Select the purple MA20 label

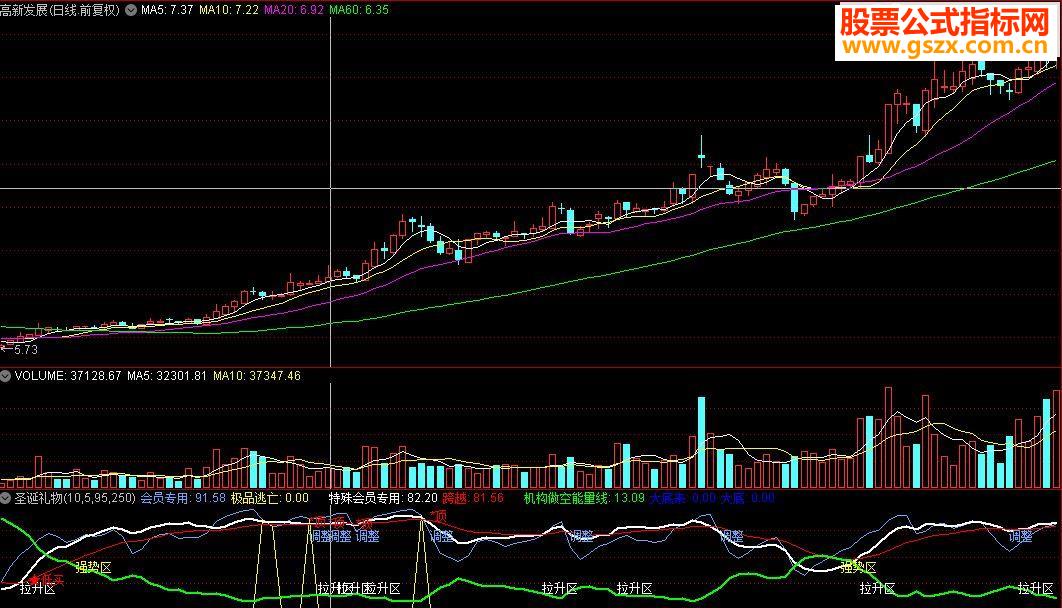click(x=293, y=10)
